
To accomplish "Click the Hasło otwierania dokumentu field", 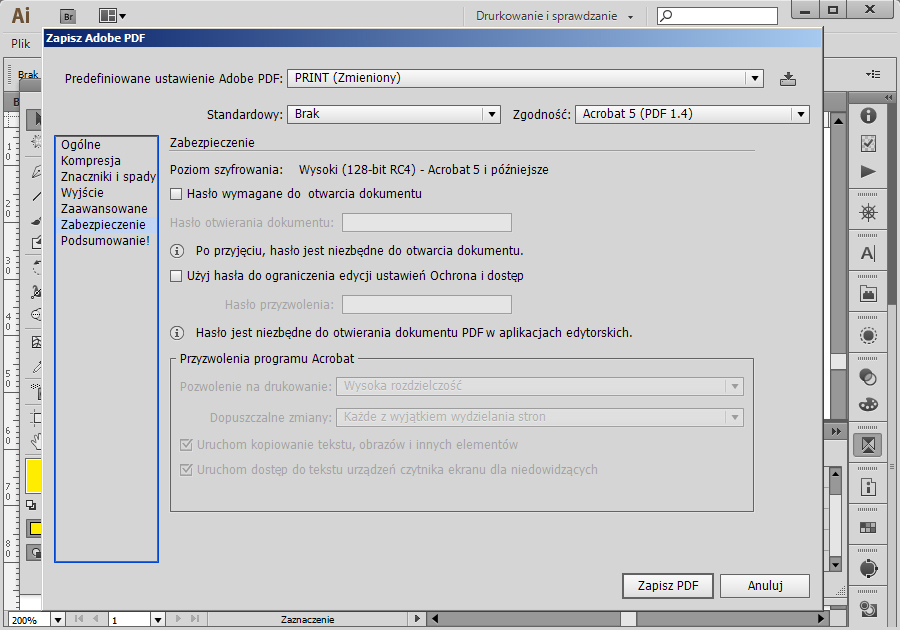I will point(426,223).
